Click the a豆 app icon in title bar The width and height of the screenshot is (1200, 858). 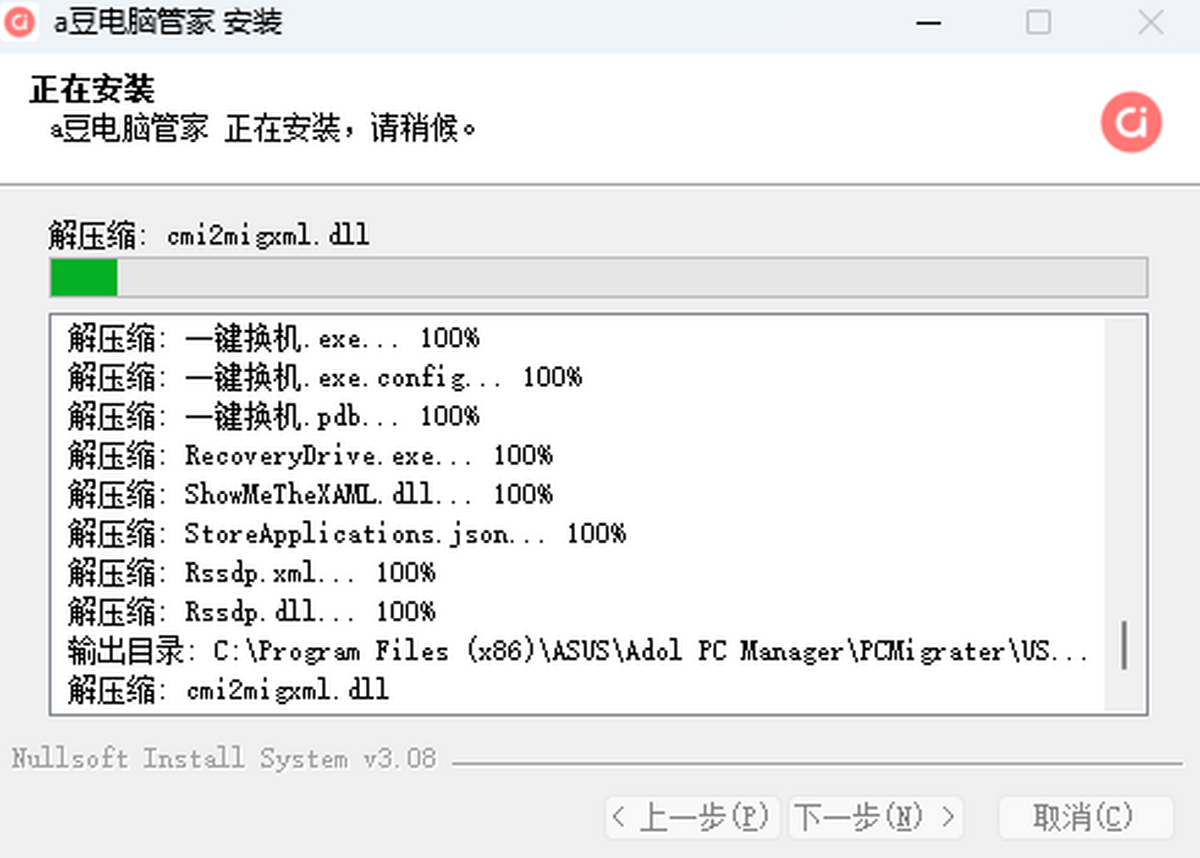(21, 22)
